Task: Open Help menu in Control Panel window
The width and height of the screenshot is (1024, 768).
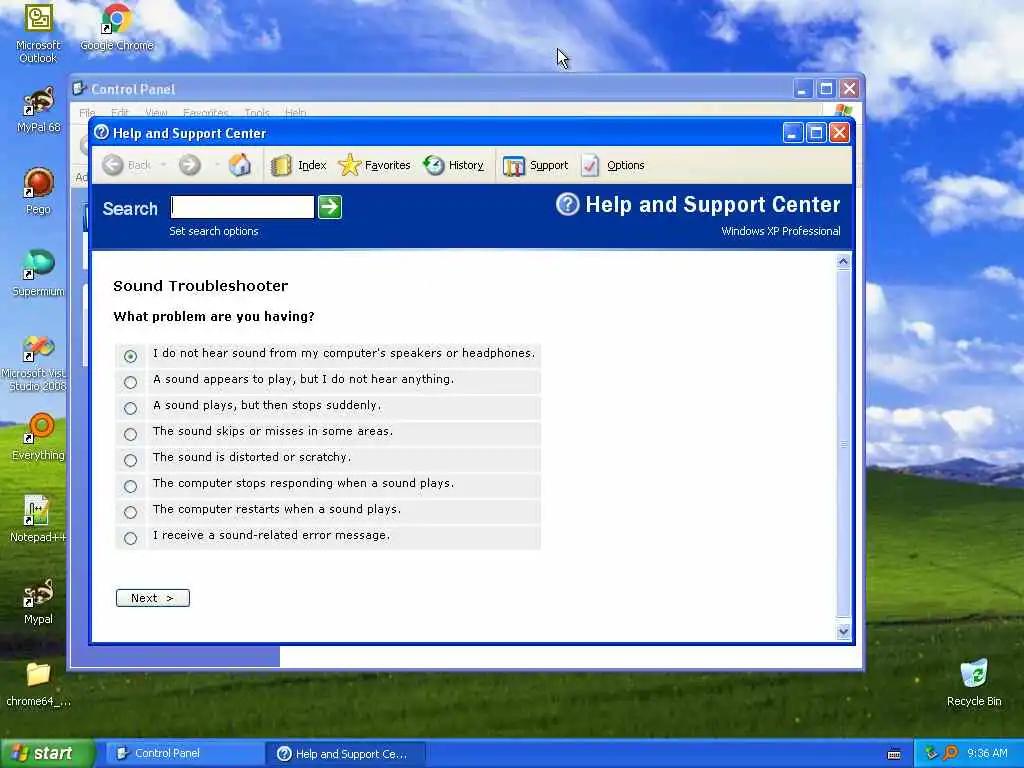Action: (295, 112)
